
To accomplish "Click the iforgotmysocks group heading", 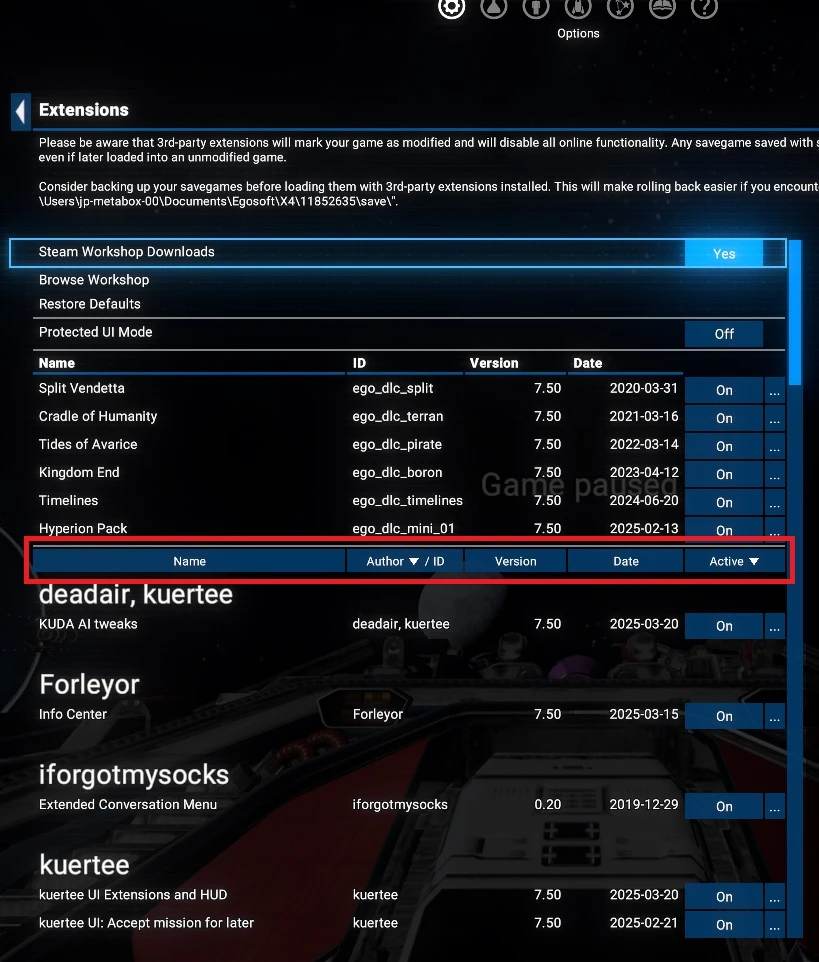I will point(134,775).
